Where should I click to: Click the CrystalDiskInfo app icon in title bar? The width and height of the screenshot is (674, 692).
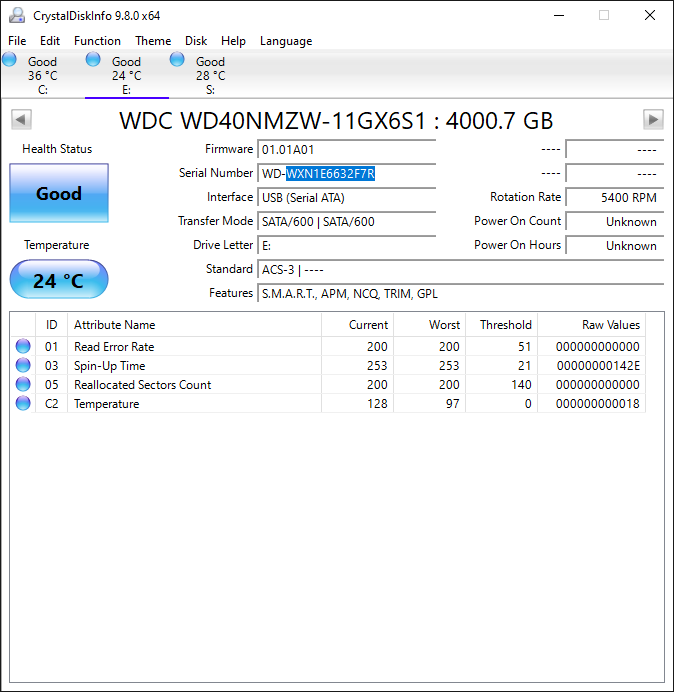point(17,15)
